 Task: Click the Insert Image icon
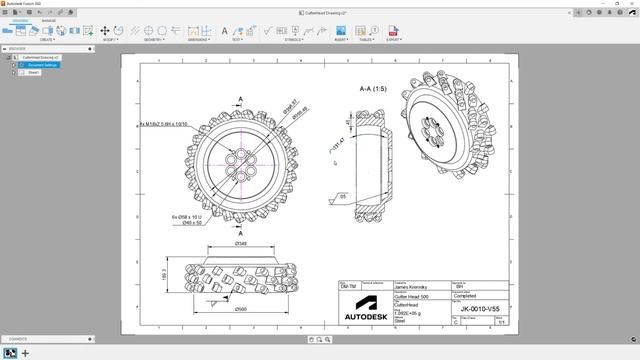341,31
